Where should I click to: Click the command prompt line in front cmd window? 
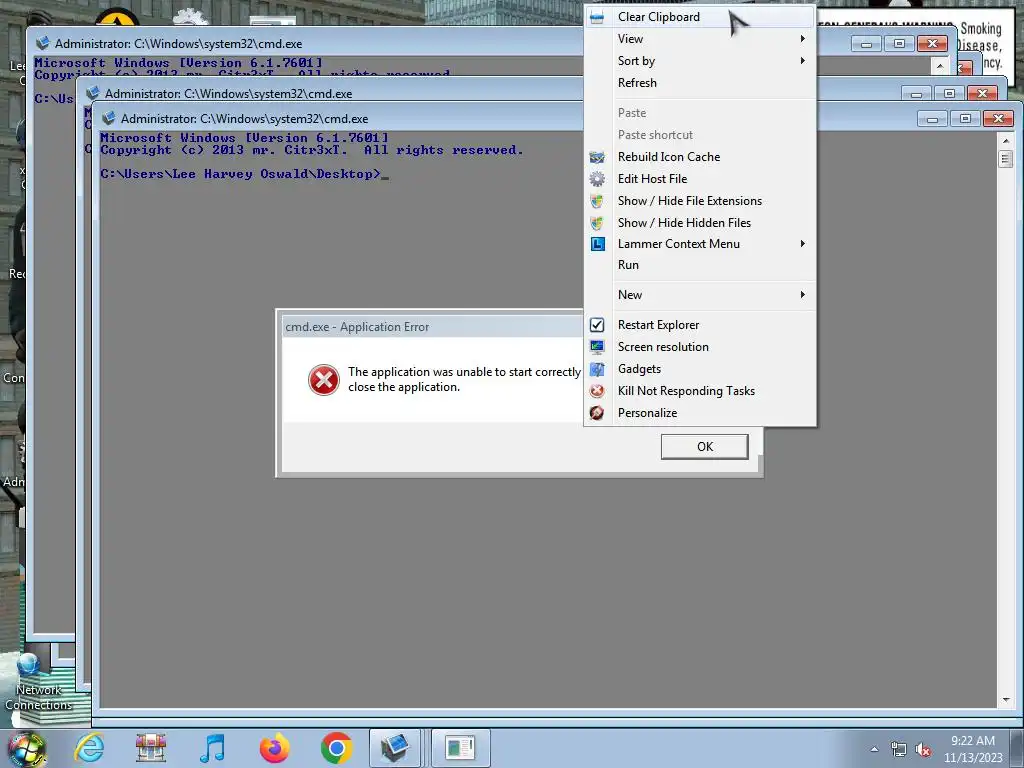tap(245, 174)
